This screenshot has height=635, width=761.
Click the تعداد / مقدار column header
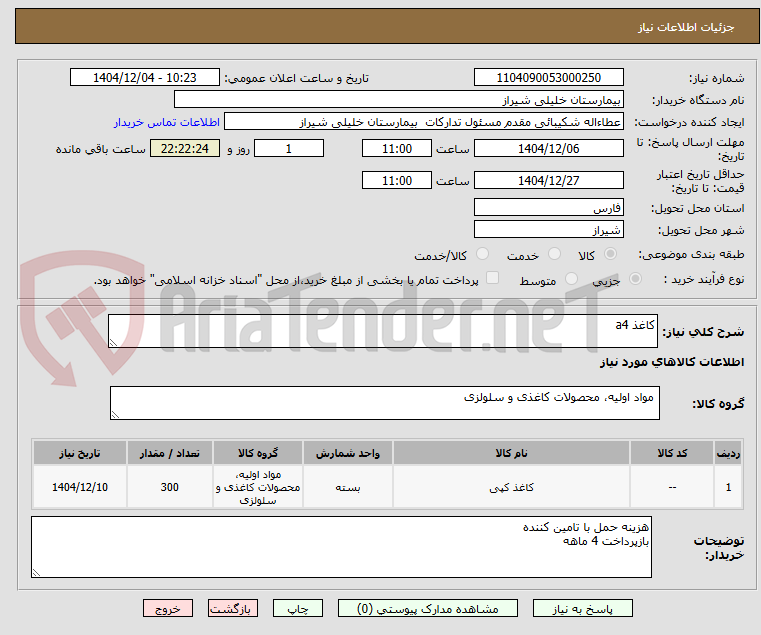pyautogui.click(x=169, y=453)
